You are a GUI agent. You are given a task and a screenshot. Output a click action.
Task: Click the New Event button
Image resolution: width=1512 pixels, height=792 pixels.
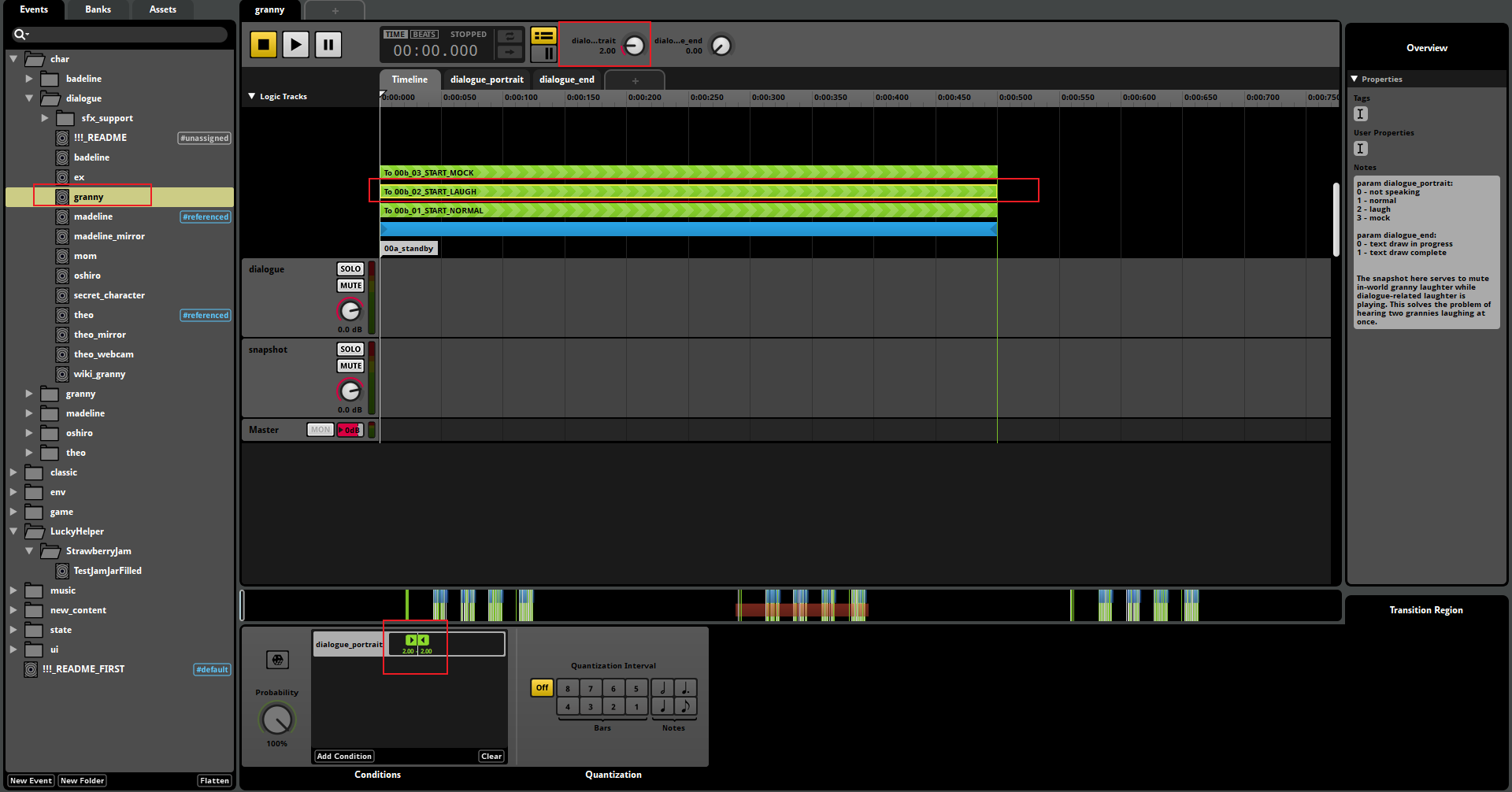(31, 781)
